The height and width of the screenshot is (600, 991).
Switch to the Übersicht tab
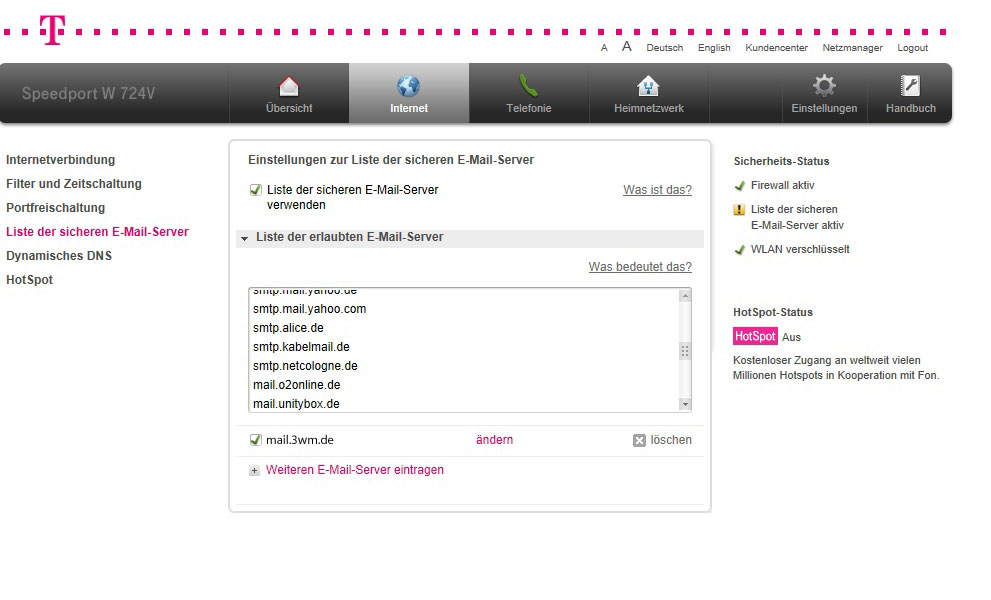click(x=289, y=94)
